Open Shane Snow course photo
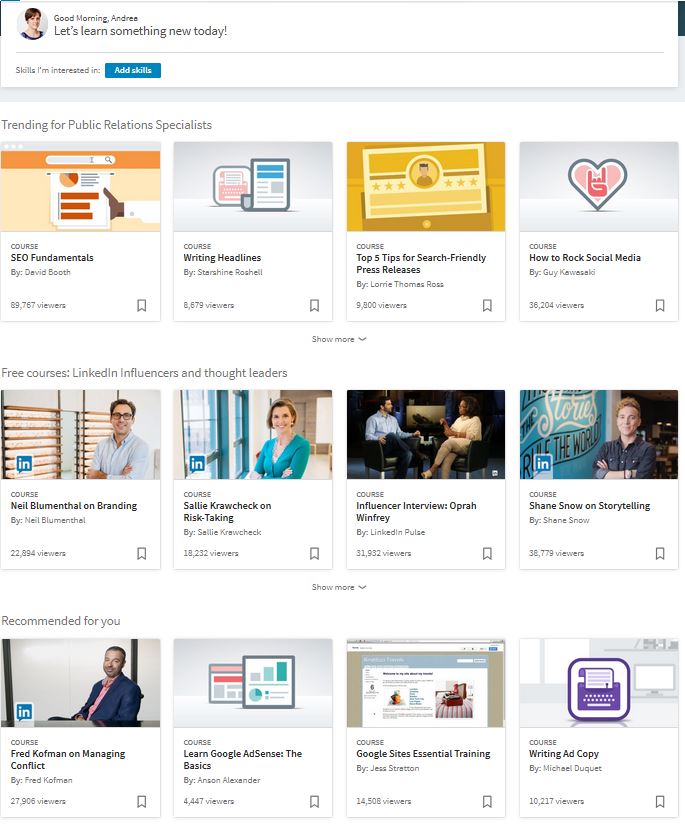685x824 pixels. coord(599,435)
